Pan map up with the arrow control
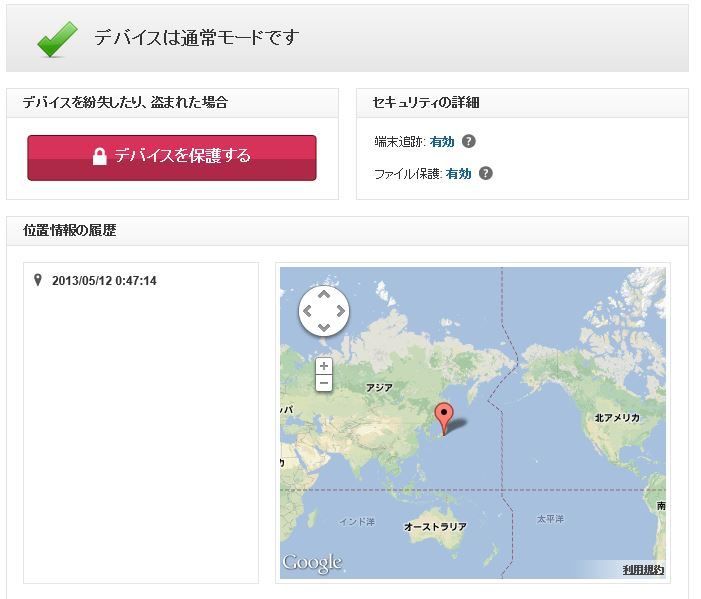Image resolution: width=701 pixels, height=599 pixels. [x=324, y=294]
